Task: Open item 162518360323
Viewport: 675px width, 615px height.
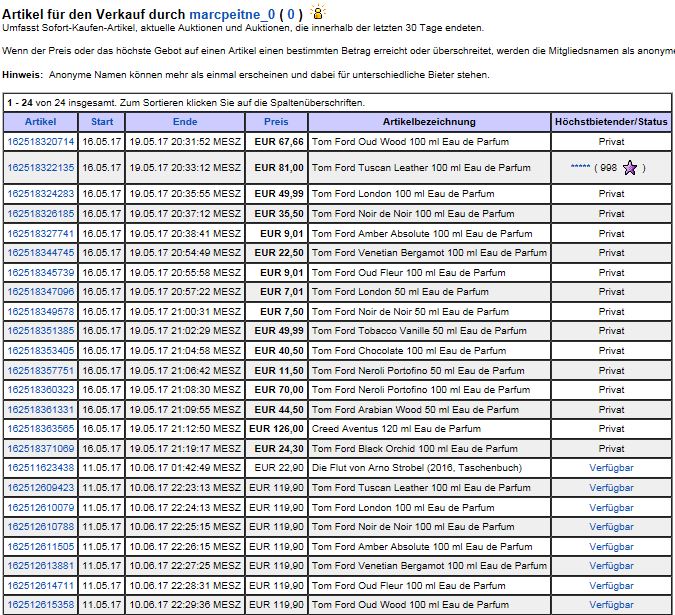Action: pos(41,389)
